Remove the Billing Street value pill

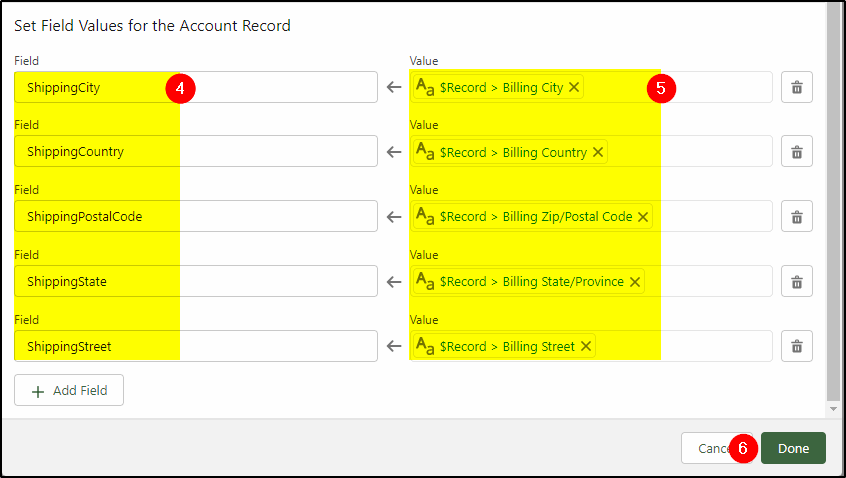(x=586, y=346)
